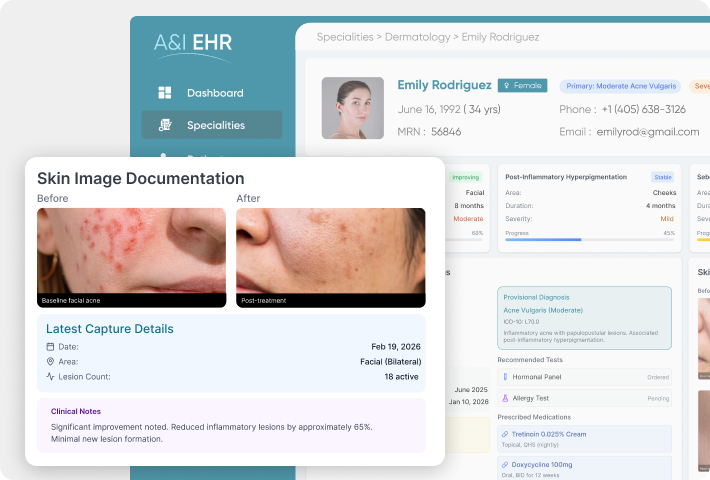
Task: Click the 4 months duration value
Action: pyautogui.click(x=661, y=206)
